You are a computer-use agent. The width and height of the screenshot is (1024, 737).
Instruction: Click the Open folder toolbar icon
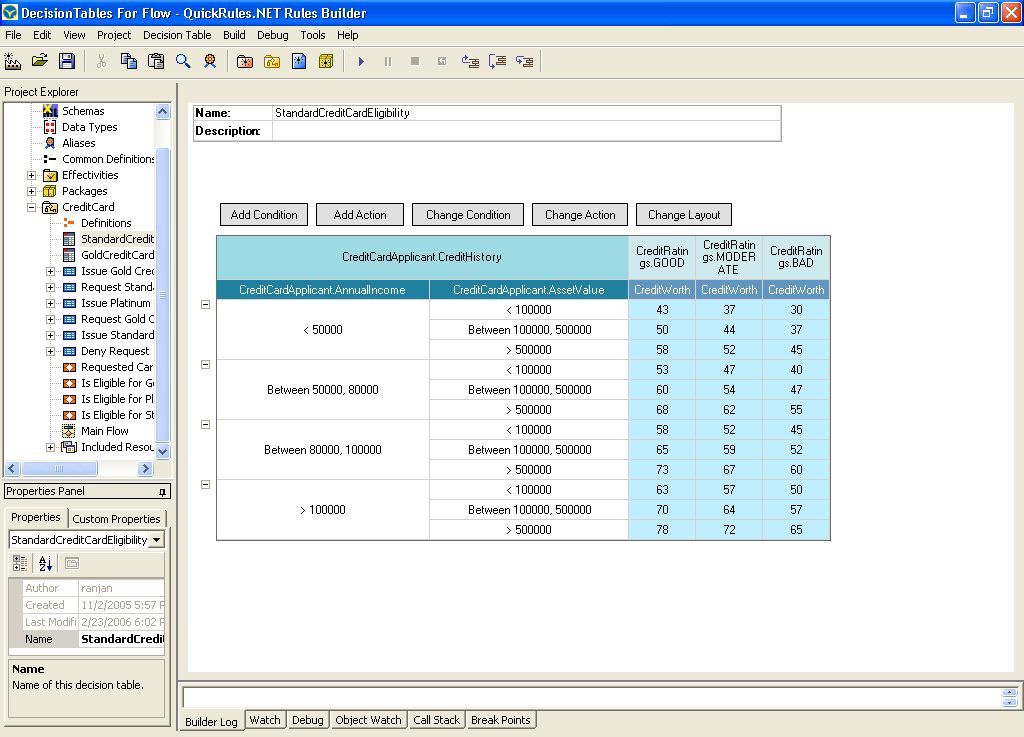pyautogui.click(x=40, y=61)
